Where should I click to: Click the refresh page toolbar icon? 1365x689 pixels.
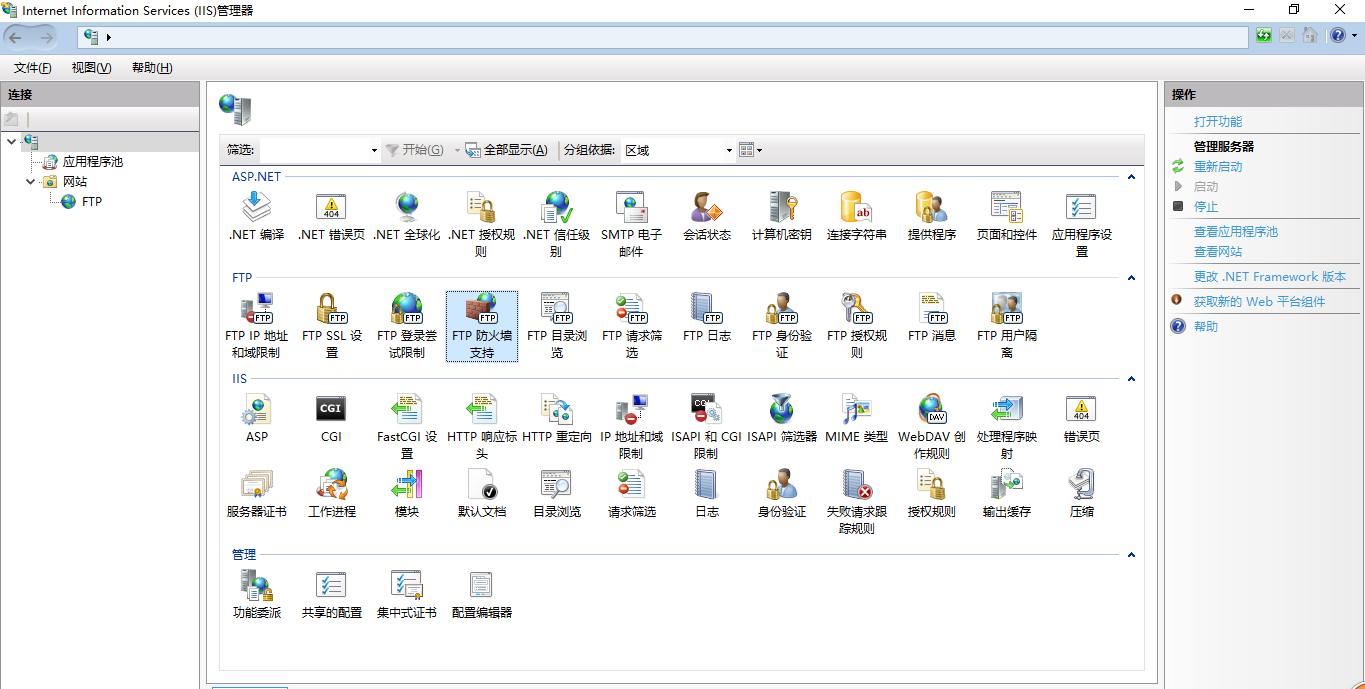coord(1264,36)
